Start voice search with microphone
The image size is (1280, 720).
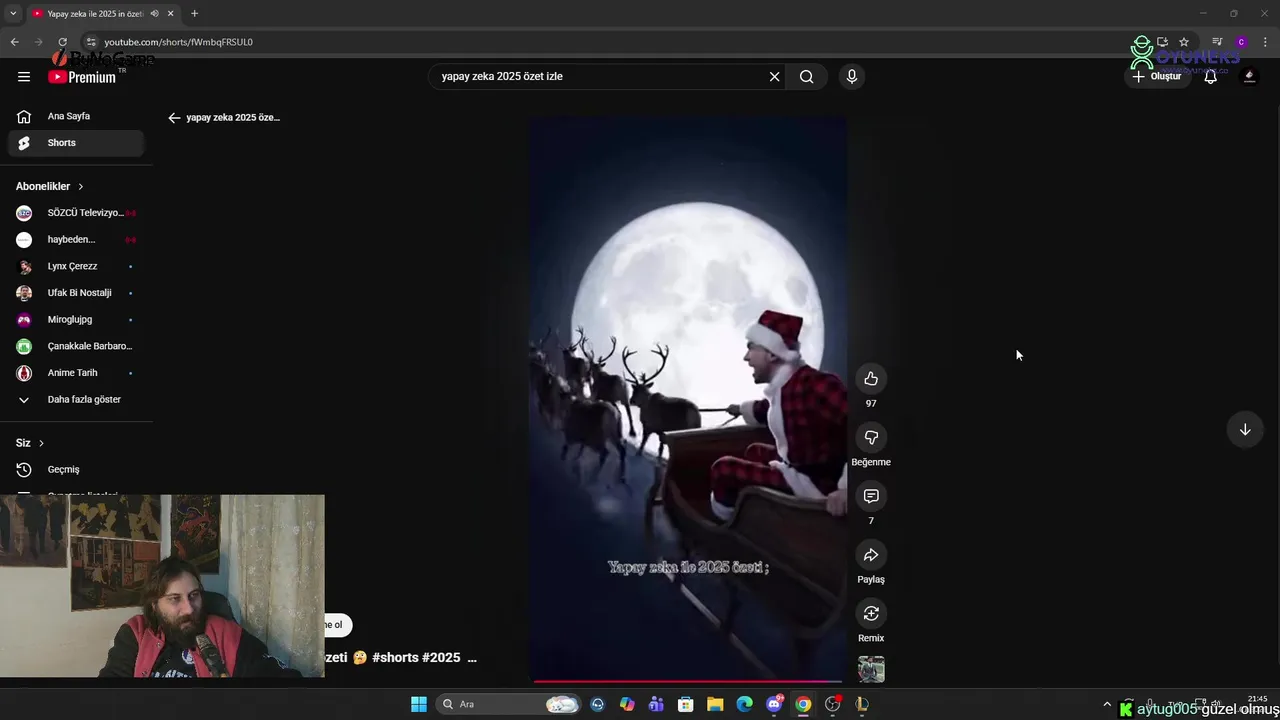(852, 76)
